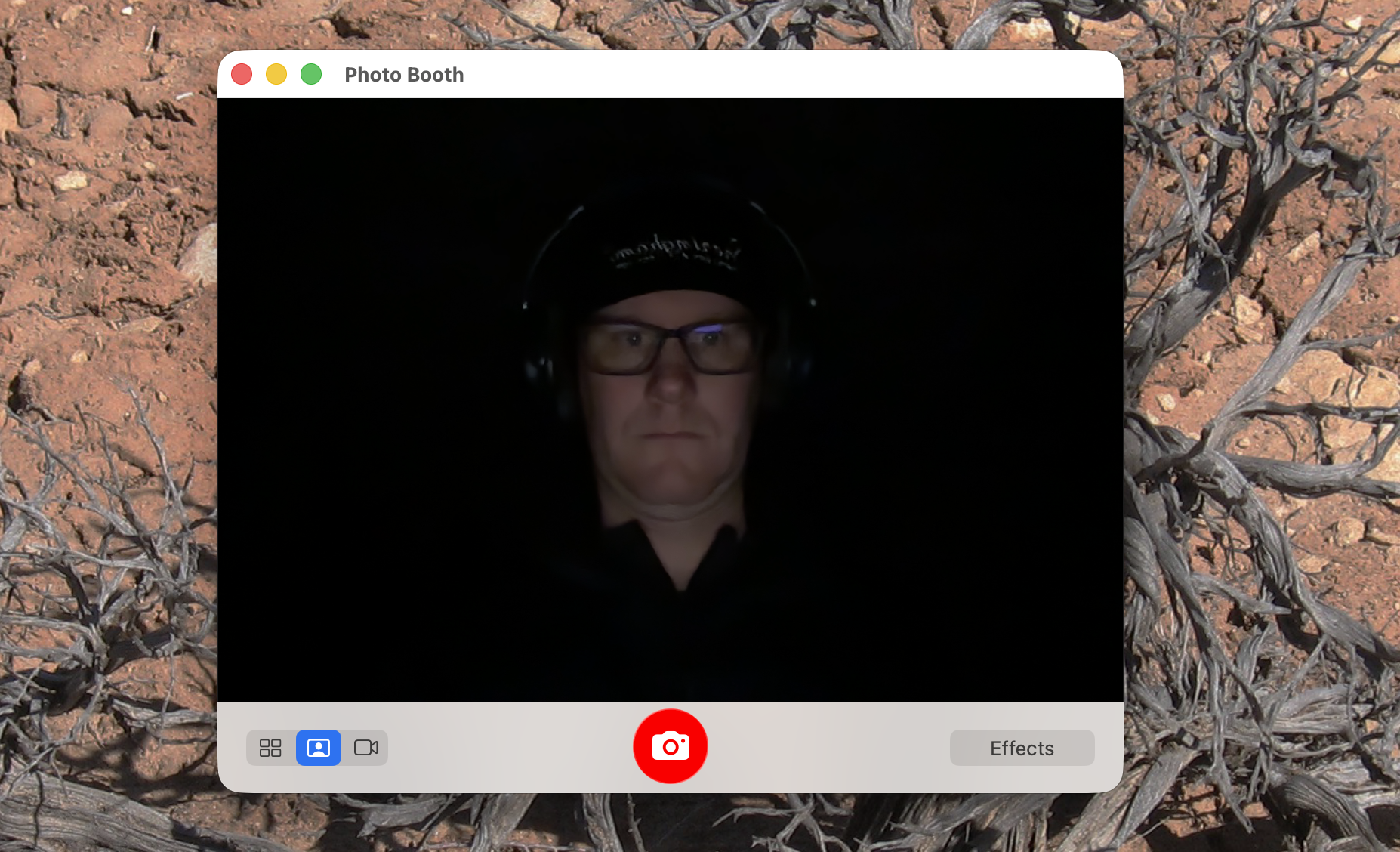Click the leftmost icon in the mode switcher

270,748
